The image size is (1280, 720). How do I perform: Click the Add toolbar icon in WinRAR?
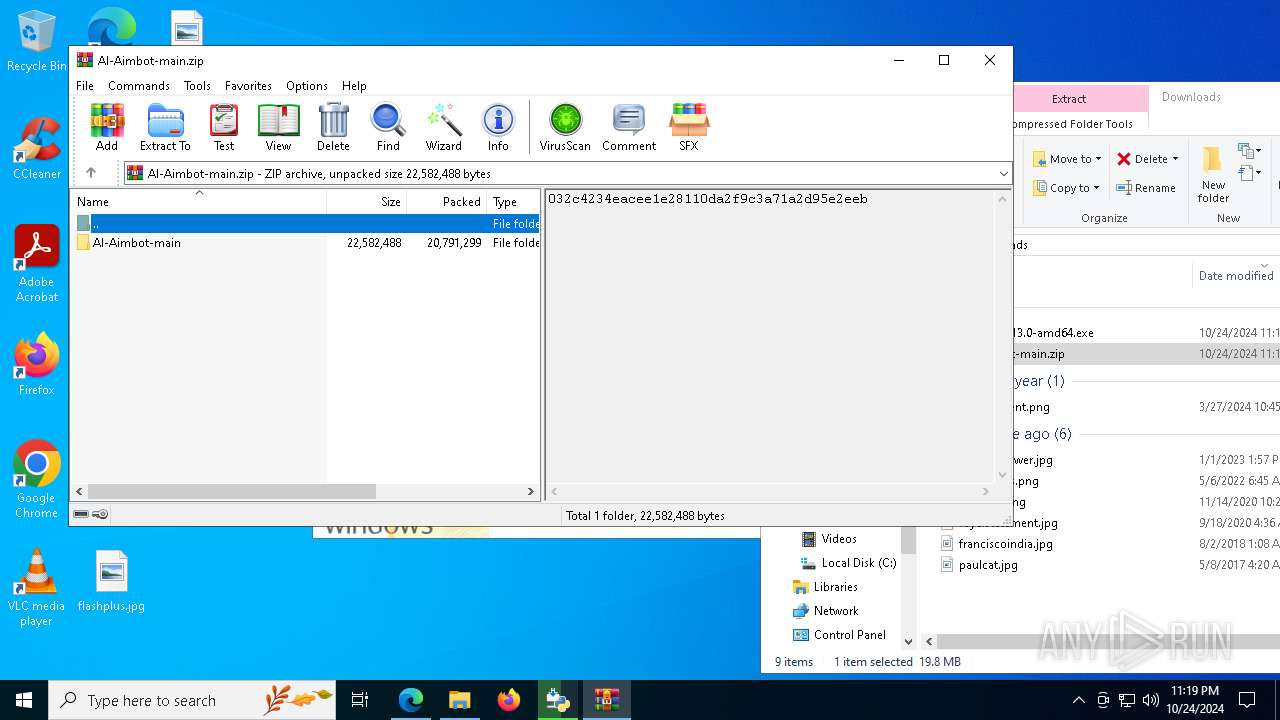tap(107, 127)
